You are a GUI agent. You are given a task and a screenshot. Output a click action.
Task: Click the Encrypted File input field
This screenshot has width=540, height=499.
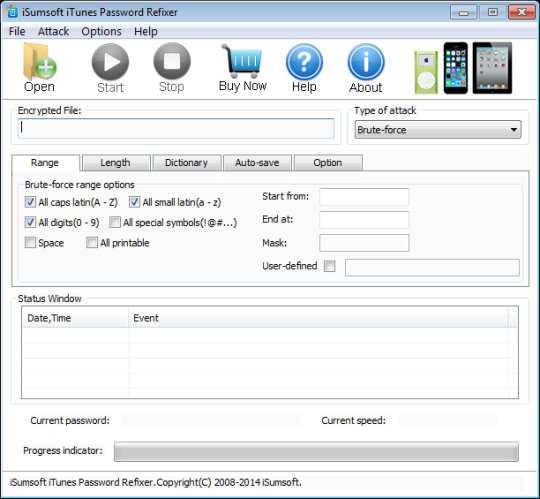point(176,128)
